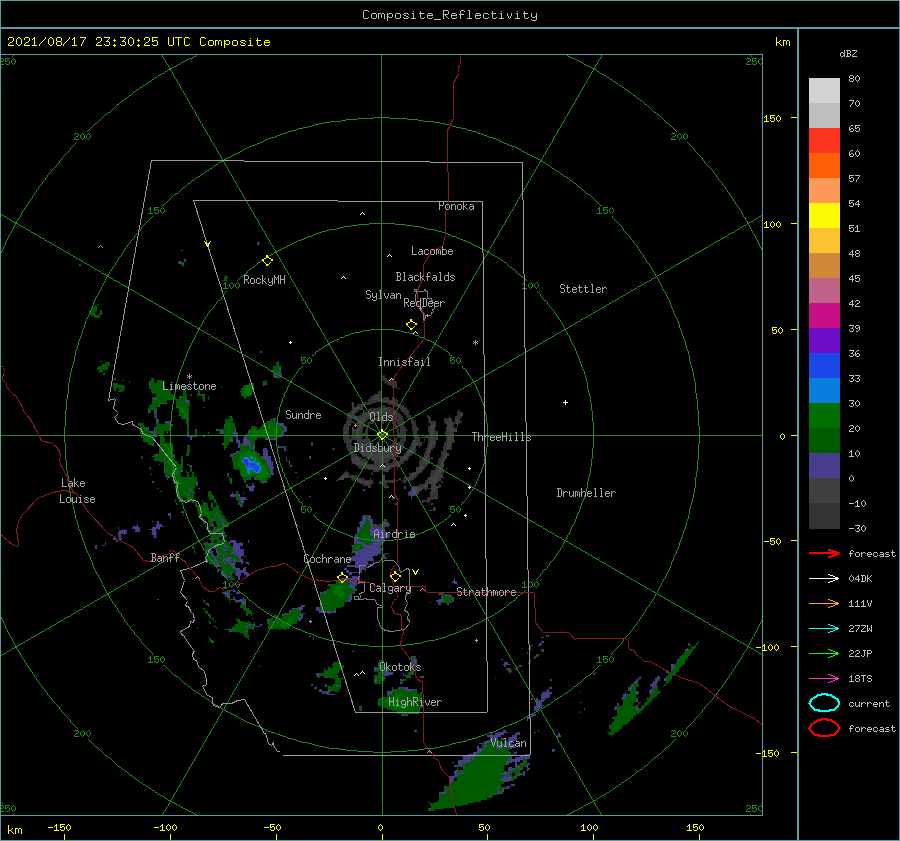Click the yellow diamond marker above Calgary label
This screenshot has width=900, height=841.
395,576
